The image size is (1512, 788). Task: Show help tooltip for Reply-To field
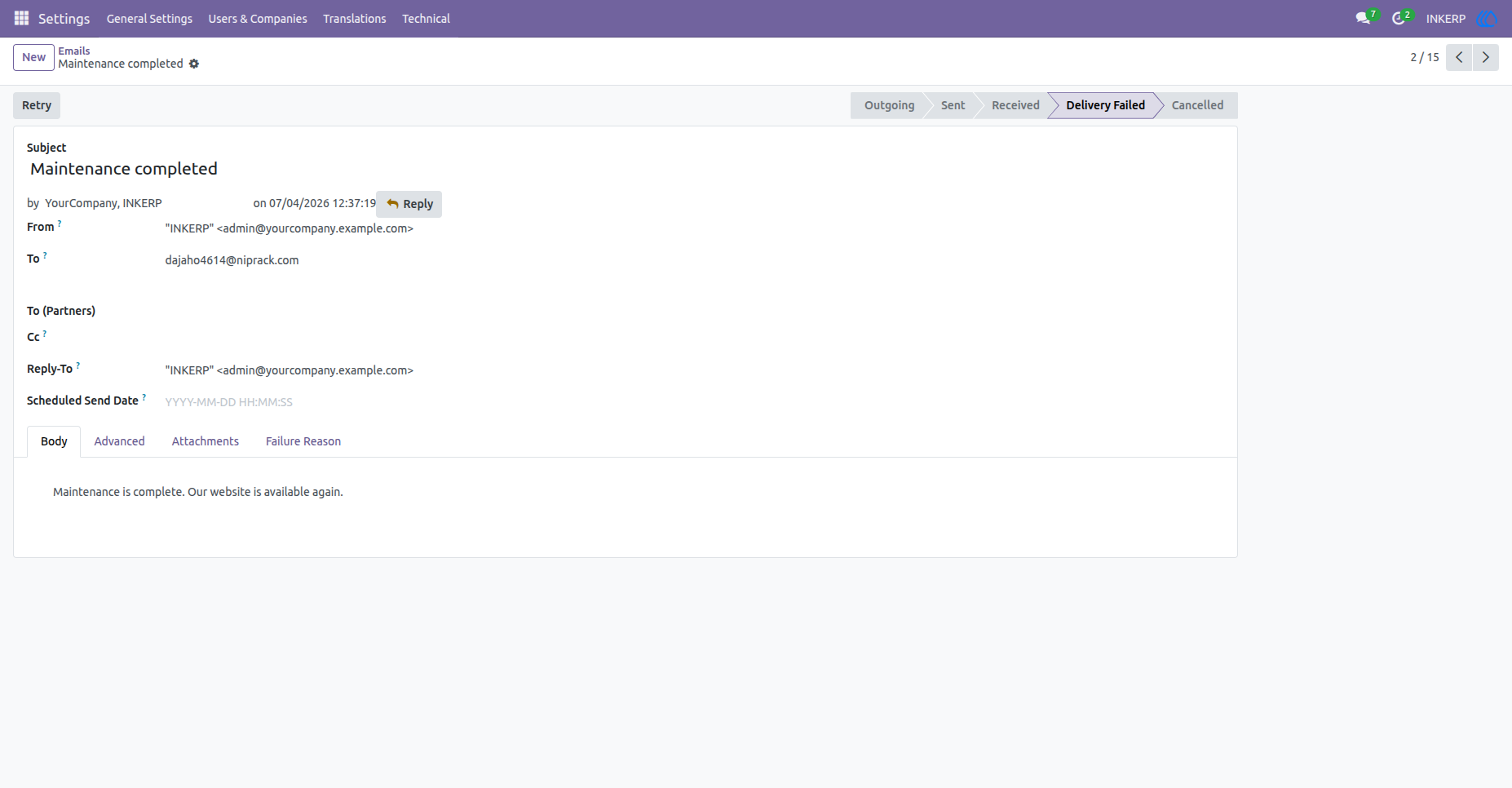77,365
